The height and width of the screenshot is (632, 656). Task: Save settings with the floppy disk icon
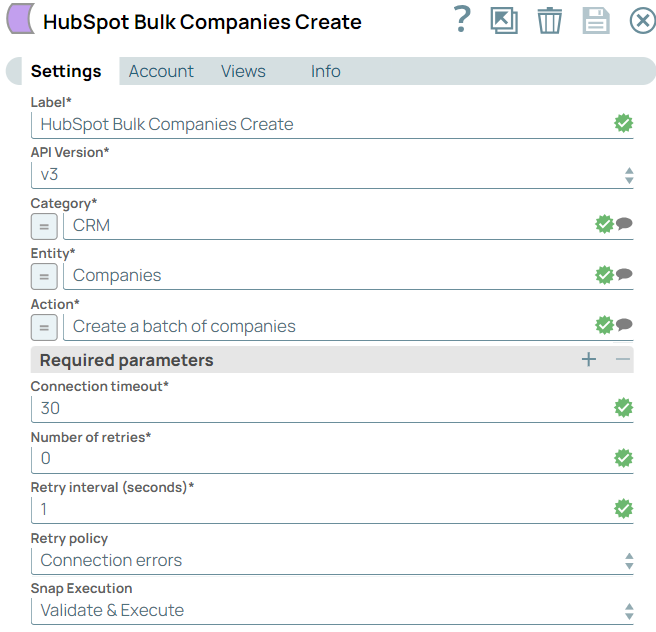pos(596,20)
